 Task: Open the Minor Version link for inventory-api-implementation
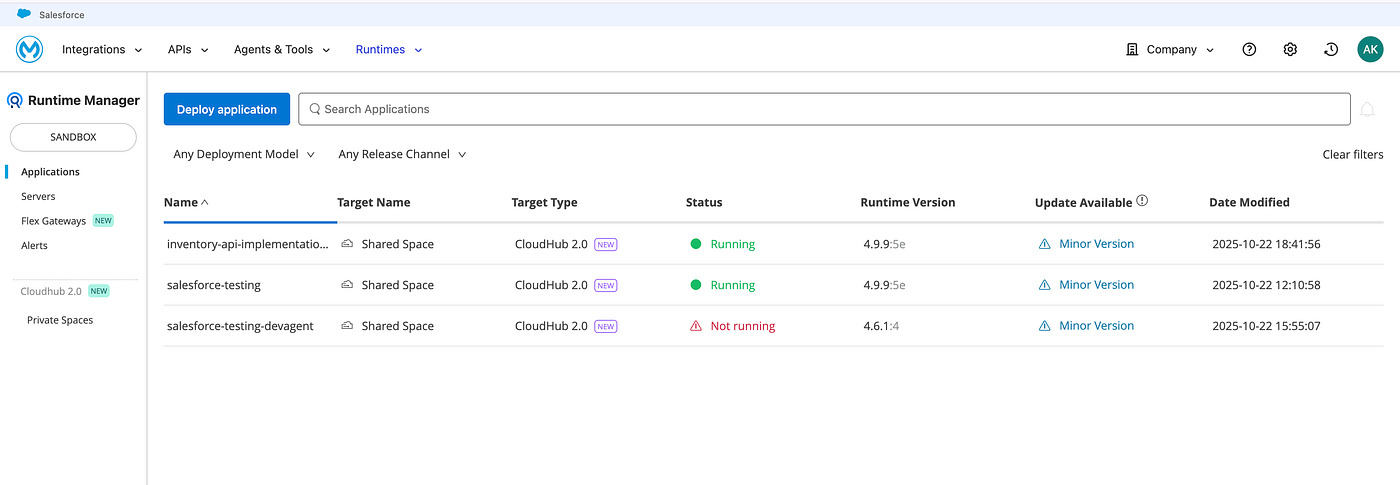pyautogui.click(x=1096, y=244)
